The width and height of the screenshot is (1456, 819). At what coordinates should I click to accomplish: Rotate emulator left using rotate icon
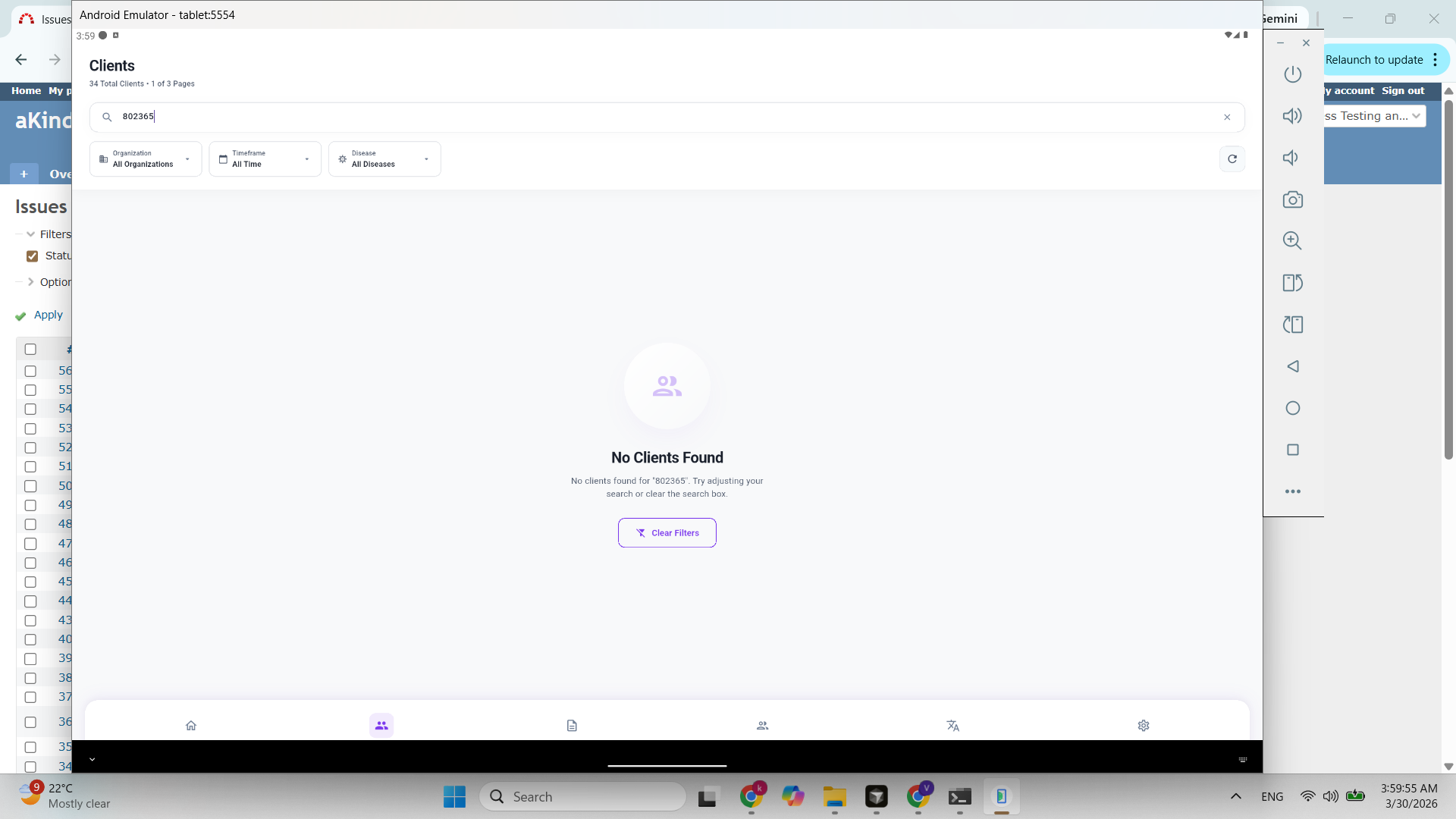1292,283
